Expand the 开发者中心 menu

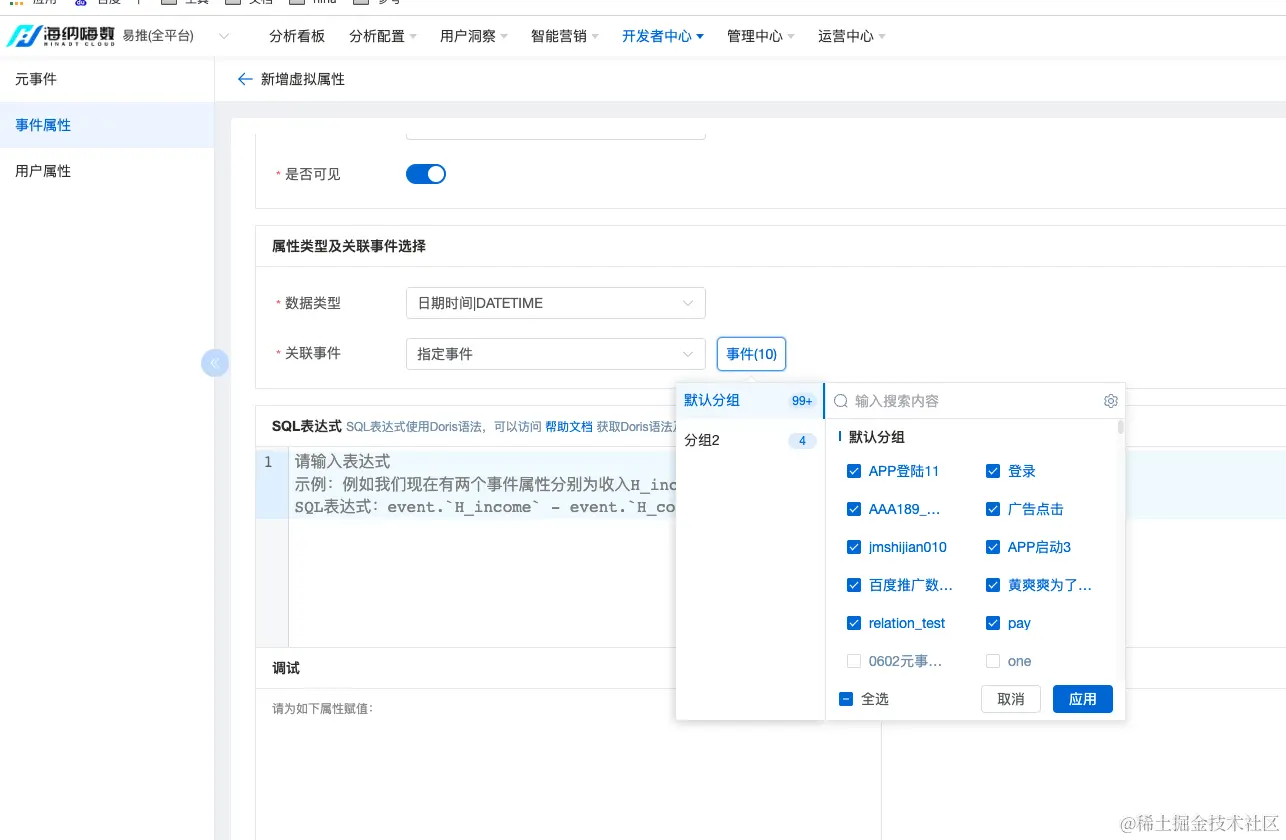[x=663, y=36]
